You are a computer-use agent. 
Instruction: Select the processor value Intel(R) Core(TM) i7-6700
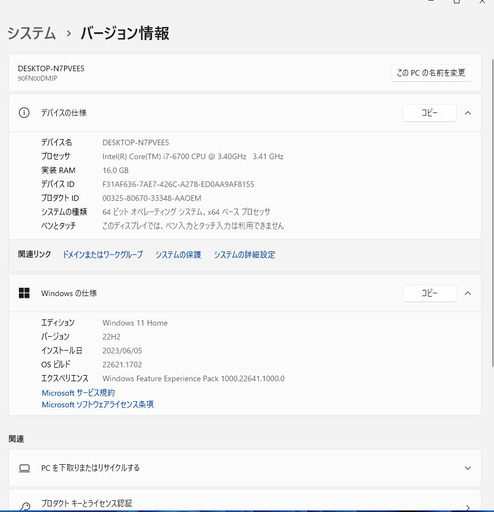[193, 156]
